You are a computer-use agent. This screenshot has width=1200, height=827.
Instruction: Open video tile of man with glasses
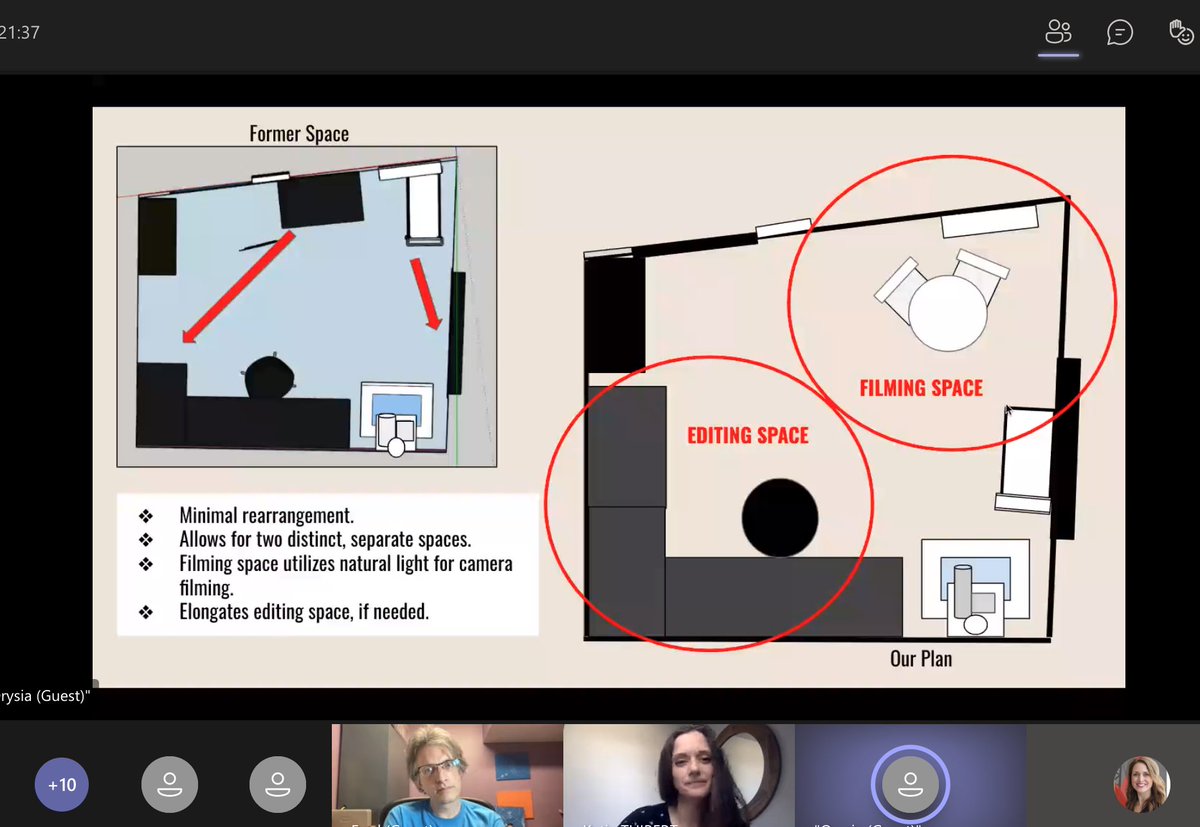(x=447, y=776)
